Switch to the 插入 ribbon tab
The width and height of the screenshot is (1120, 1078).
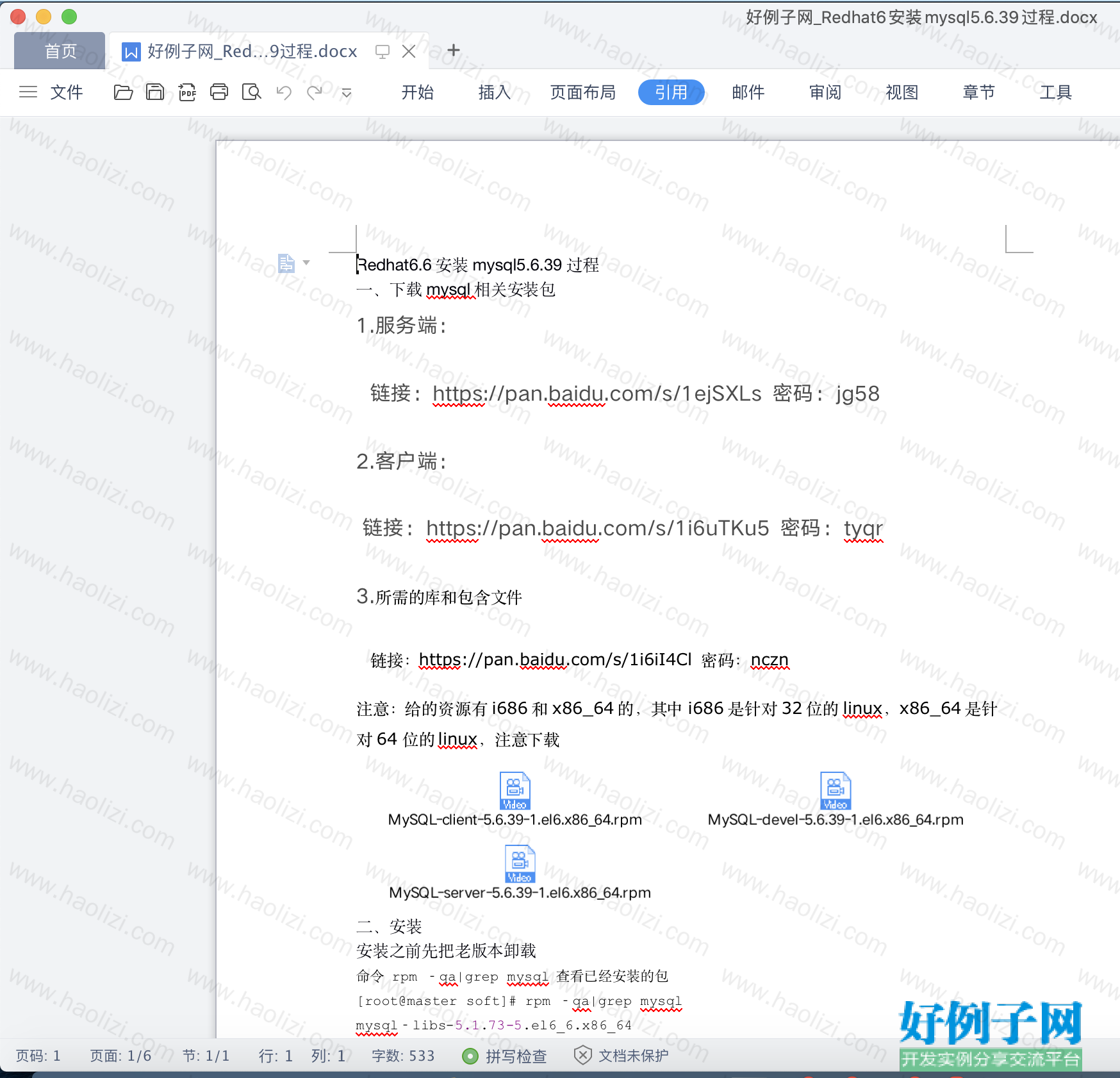[x=495, y=92]
